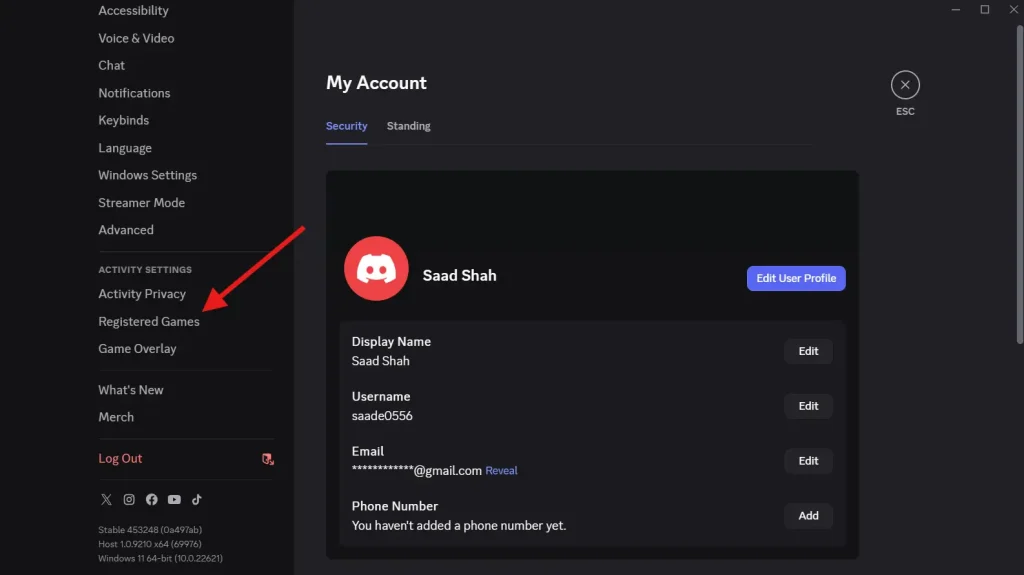Open Activity Privacy settings

pos(142,294)
